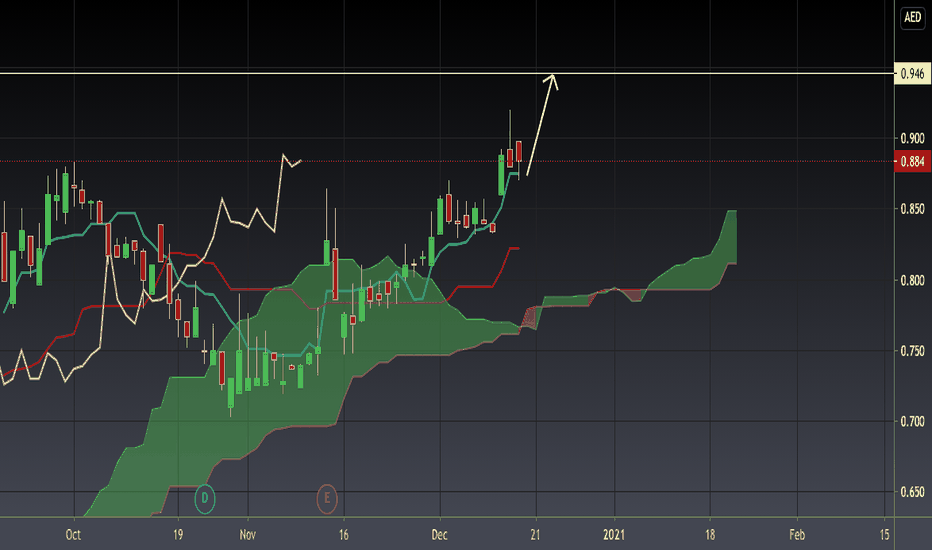This screenshot has width=932, height=550.
Task: Open the dividend 'D' event marker
Action: click(x=204, y=498)
